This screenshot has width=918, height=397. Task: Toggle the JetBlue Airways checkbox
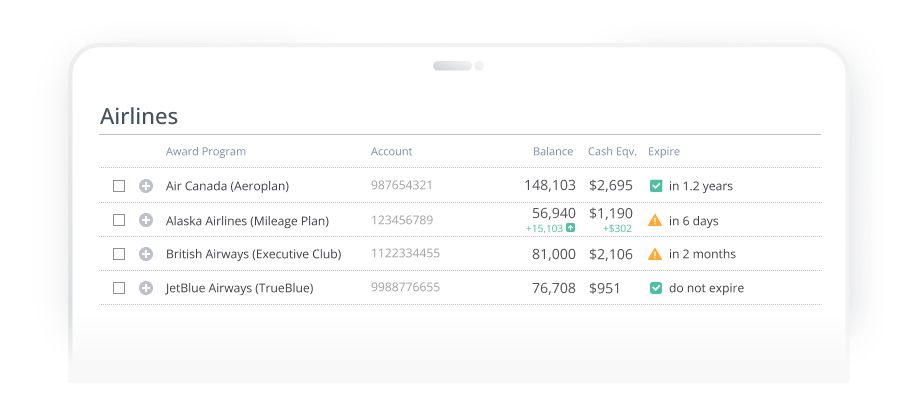tap(119, 288)
